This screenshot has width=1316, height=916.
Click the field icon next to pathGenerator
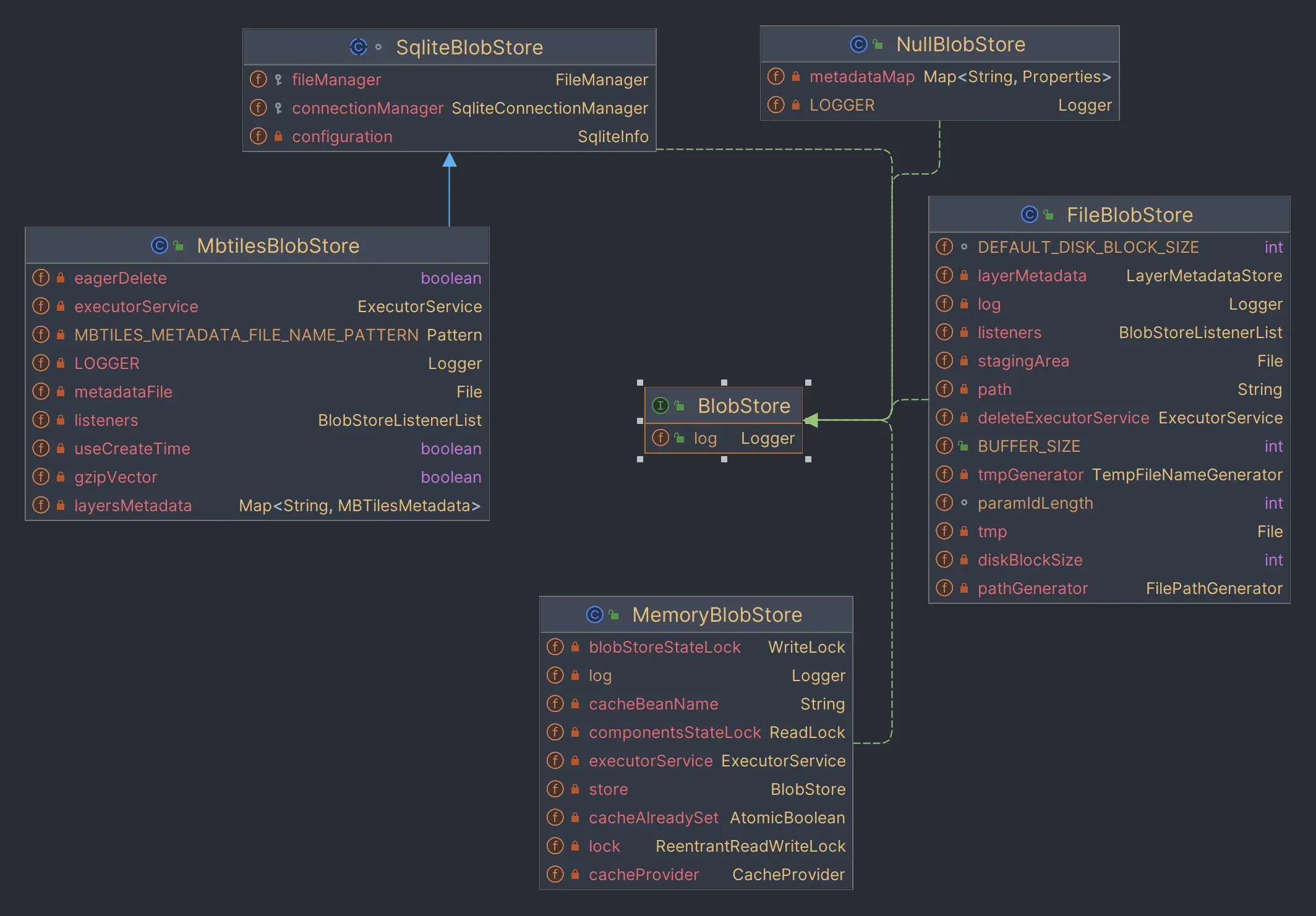944,588
